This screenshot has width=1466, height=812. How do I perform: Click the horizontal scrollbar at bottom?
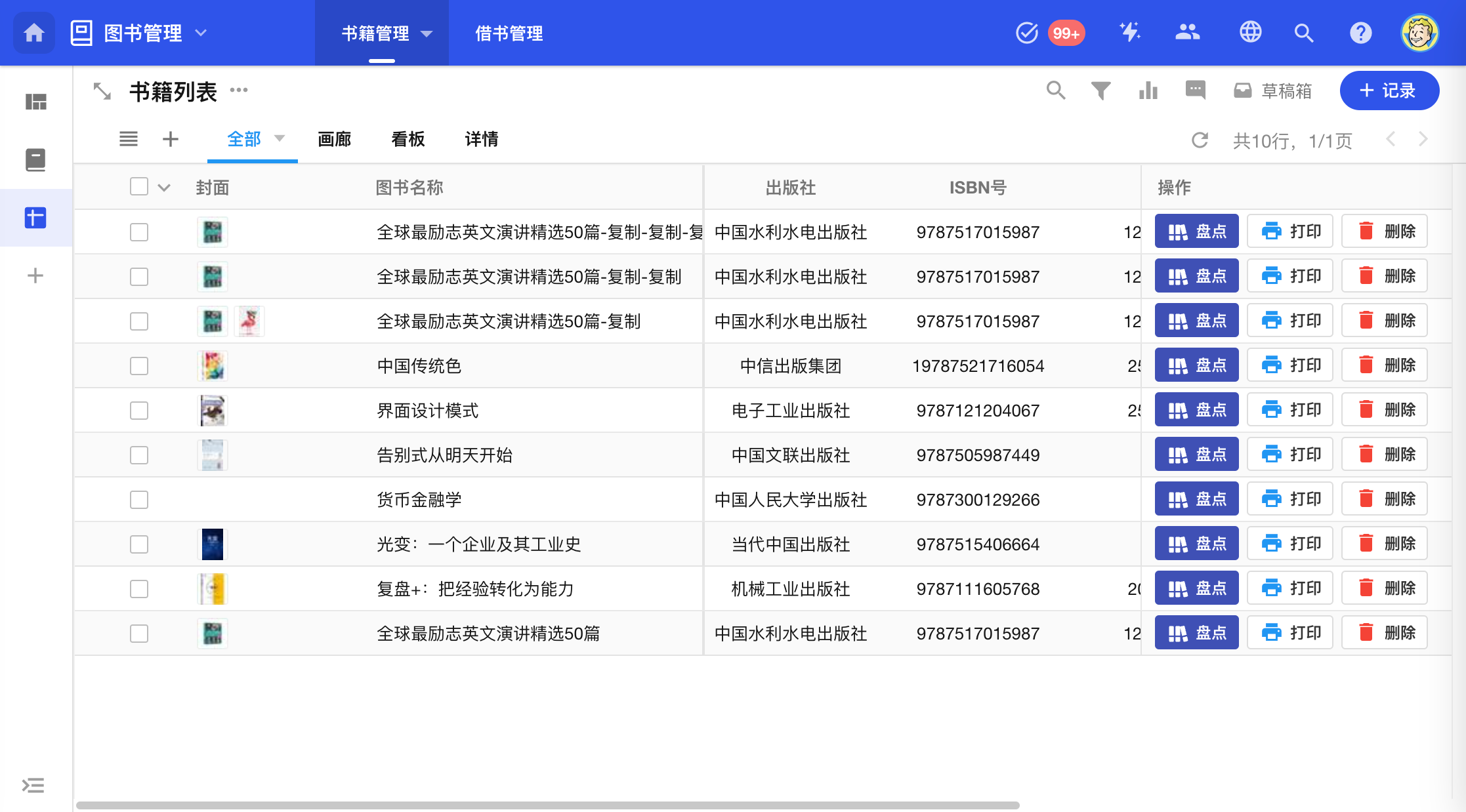[x=547, y=805]
